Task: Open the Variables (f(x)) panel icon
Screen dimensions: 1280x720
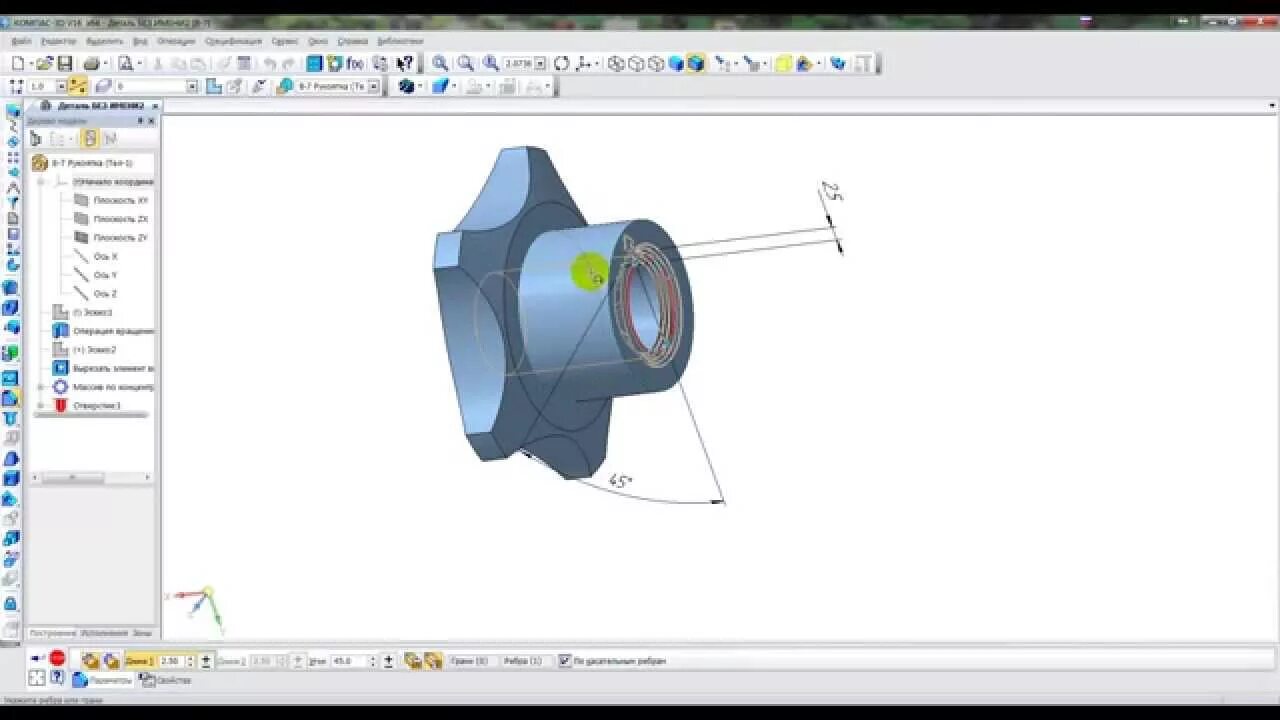Action: pos(355,63)
